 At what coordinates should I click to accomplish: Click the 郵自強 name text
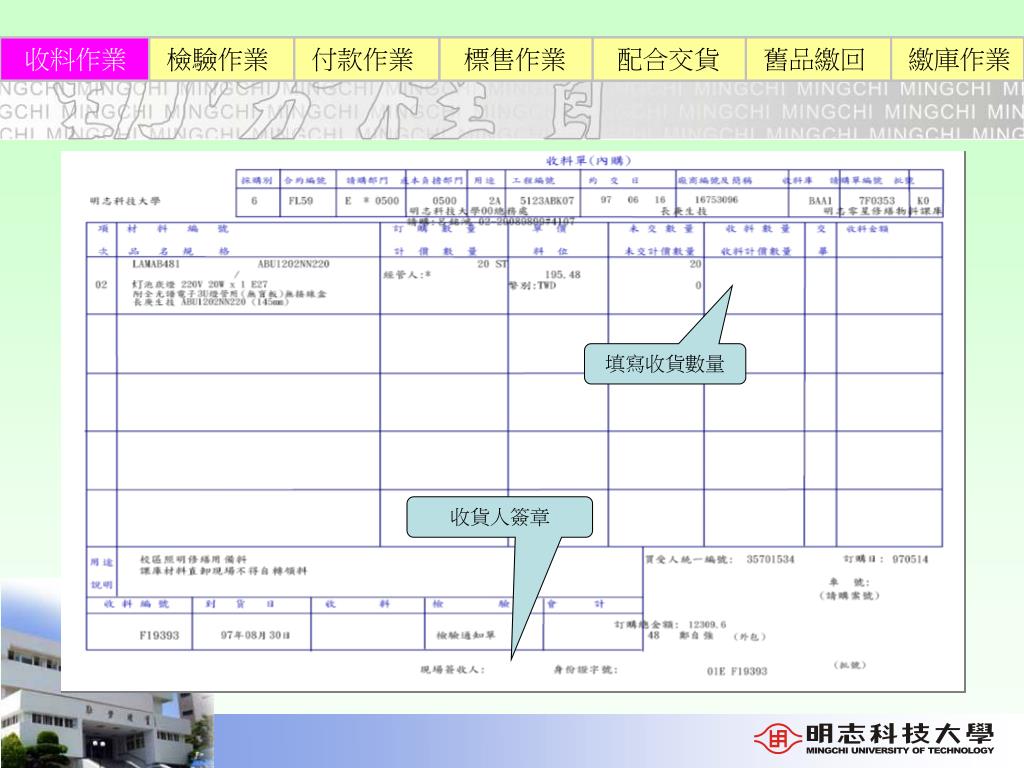(x=696, y=635)
